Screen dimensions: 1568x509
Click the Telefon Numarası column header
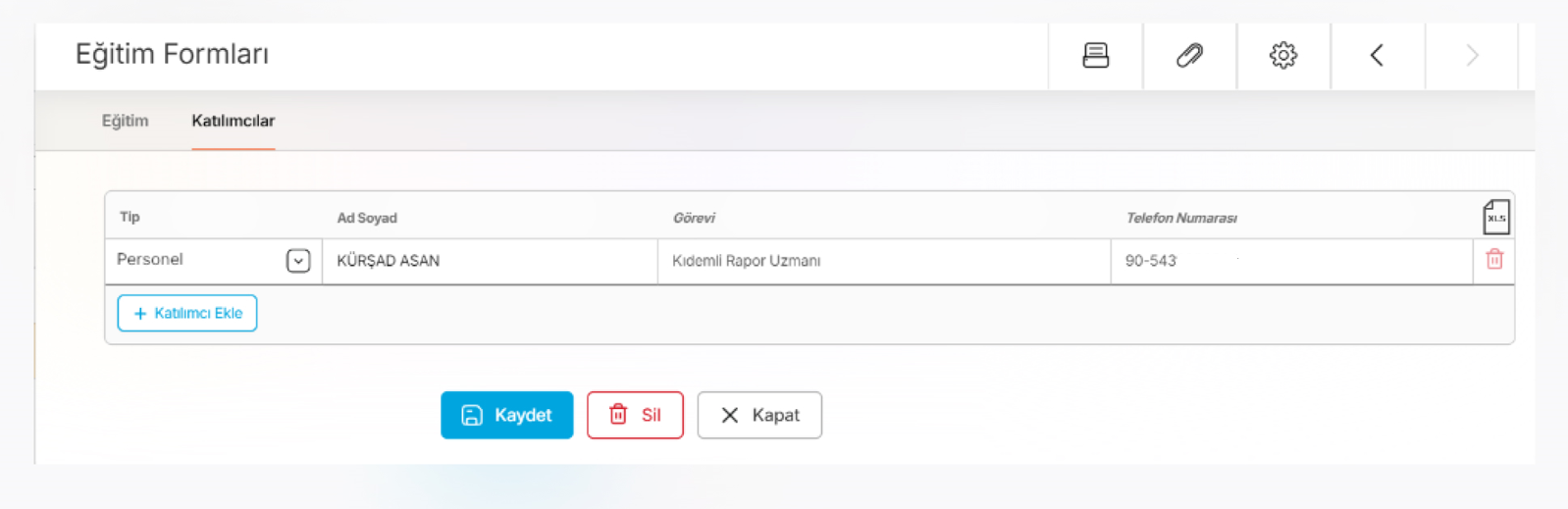(1181, 218)
